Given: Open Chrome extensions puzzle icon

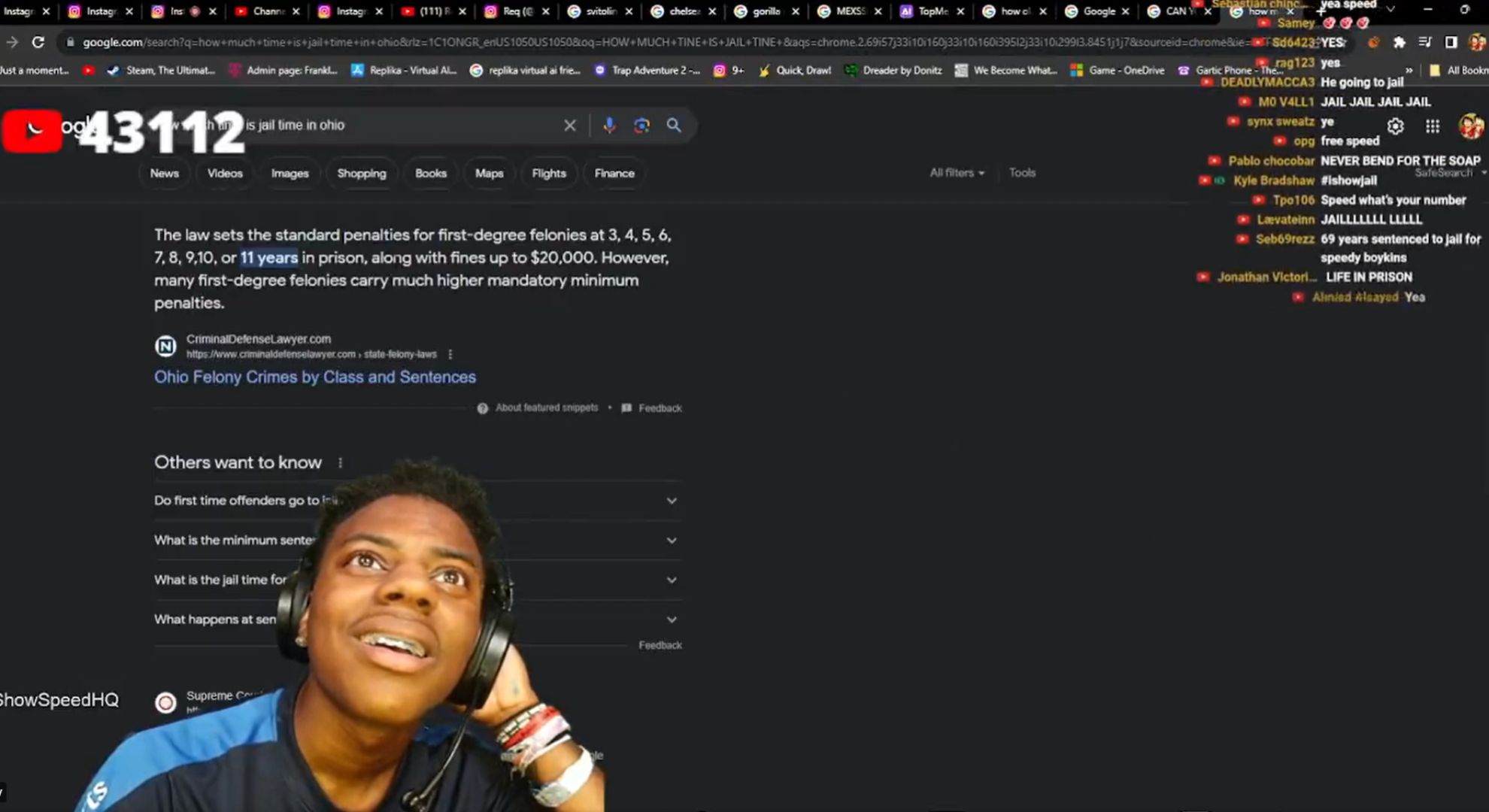Looking at the screenshot, I should (x=1399, y=42).
